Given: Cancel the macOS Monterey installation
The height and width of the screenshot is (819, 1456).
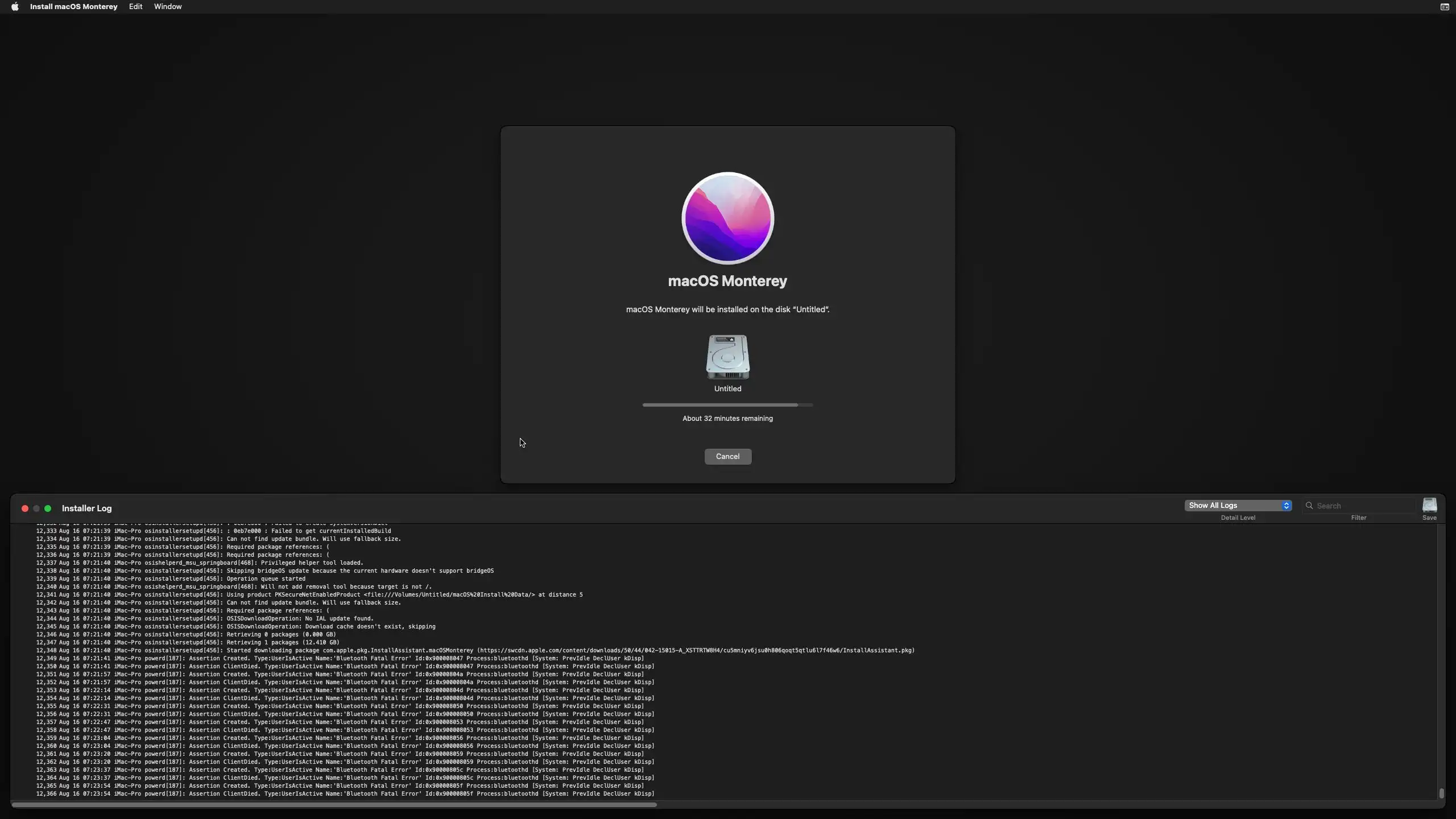Looking at the screenshot, I should [727, 457].
